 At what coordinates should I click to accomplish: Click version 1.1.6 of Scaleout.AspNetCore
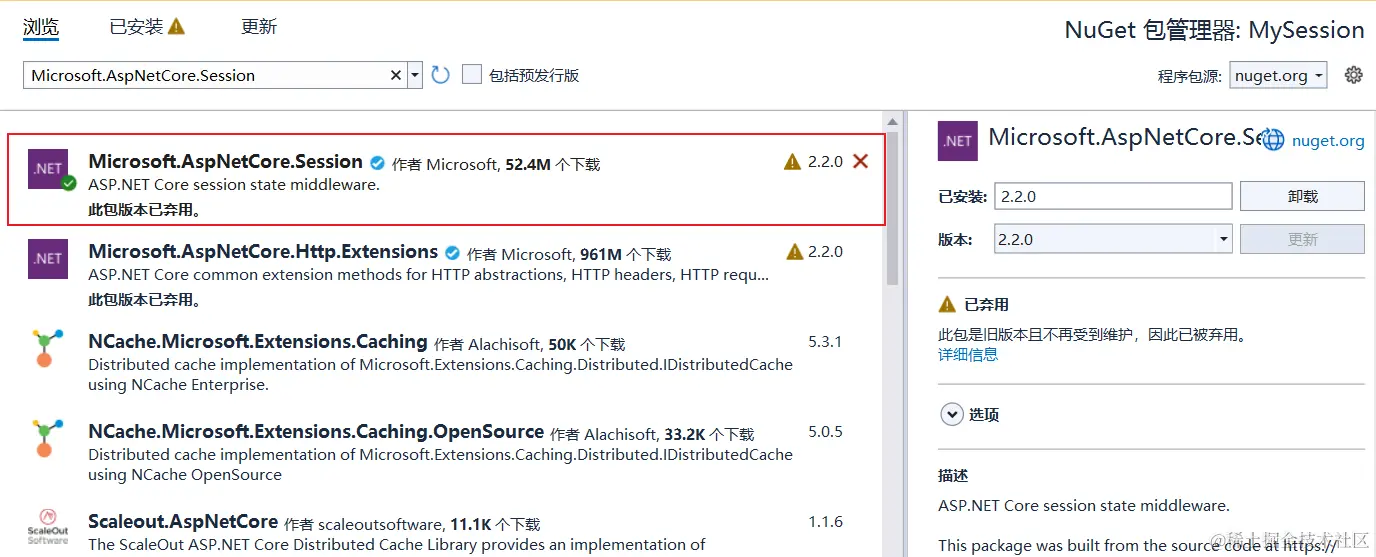(x=825, y=521)
